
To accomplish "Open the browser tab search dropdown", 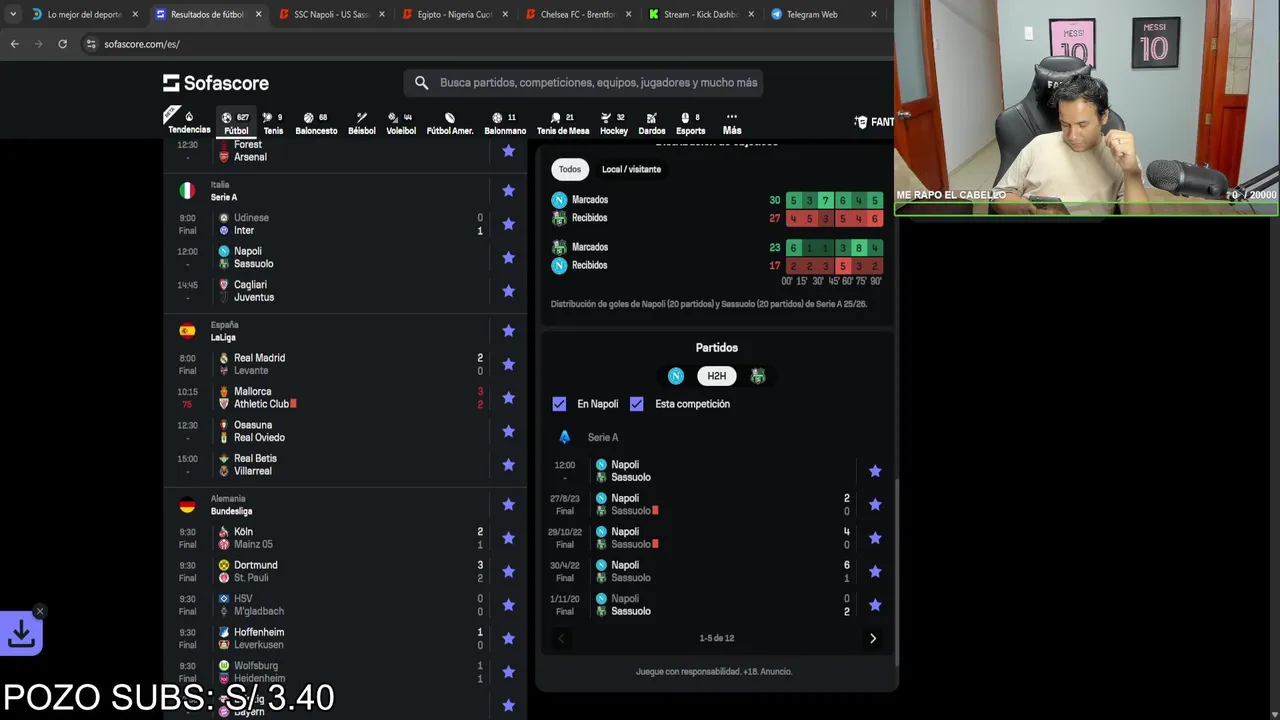I will 13,15.
